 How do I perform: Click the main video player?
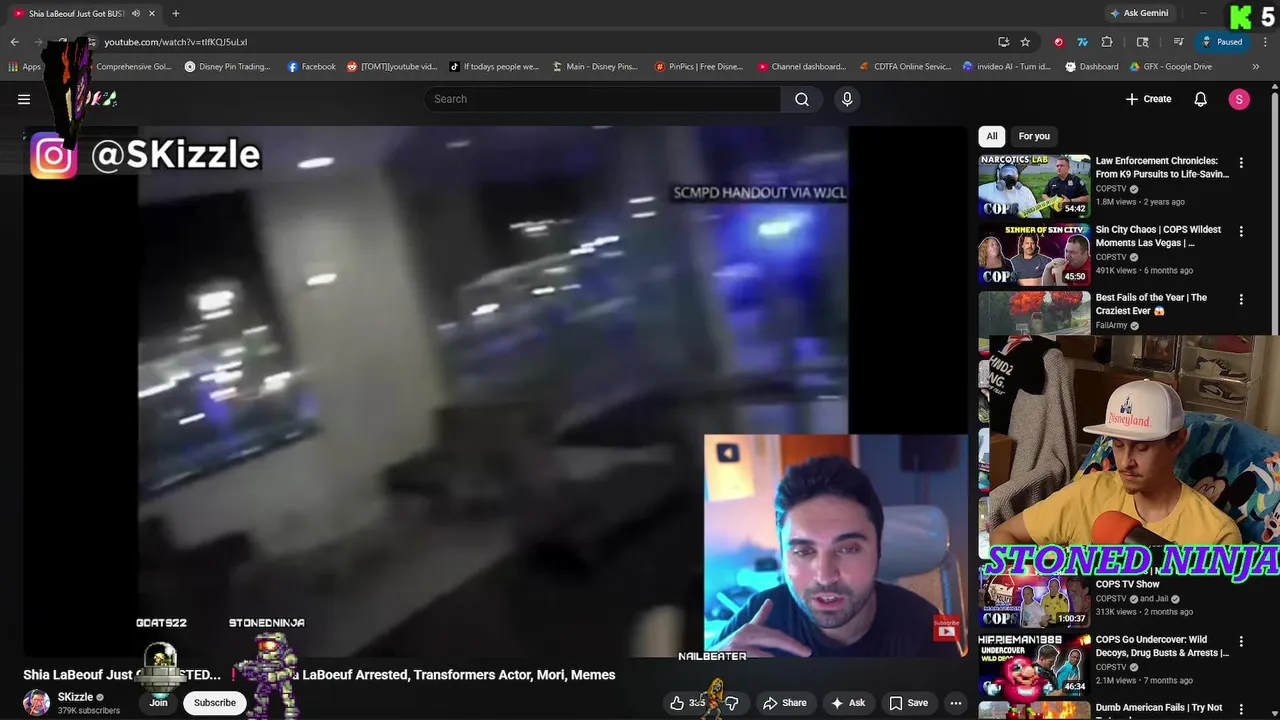(x=495, y=391)
